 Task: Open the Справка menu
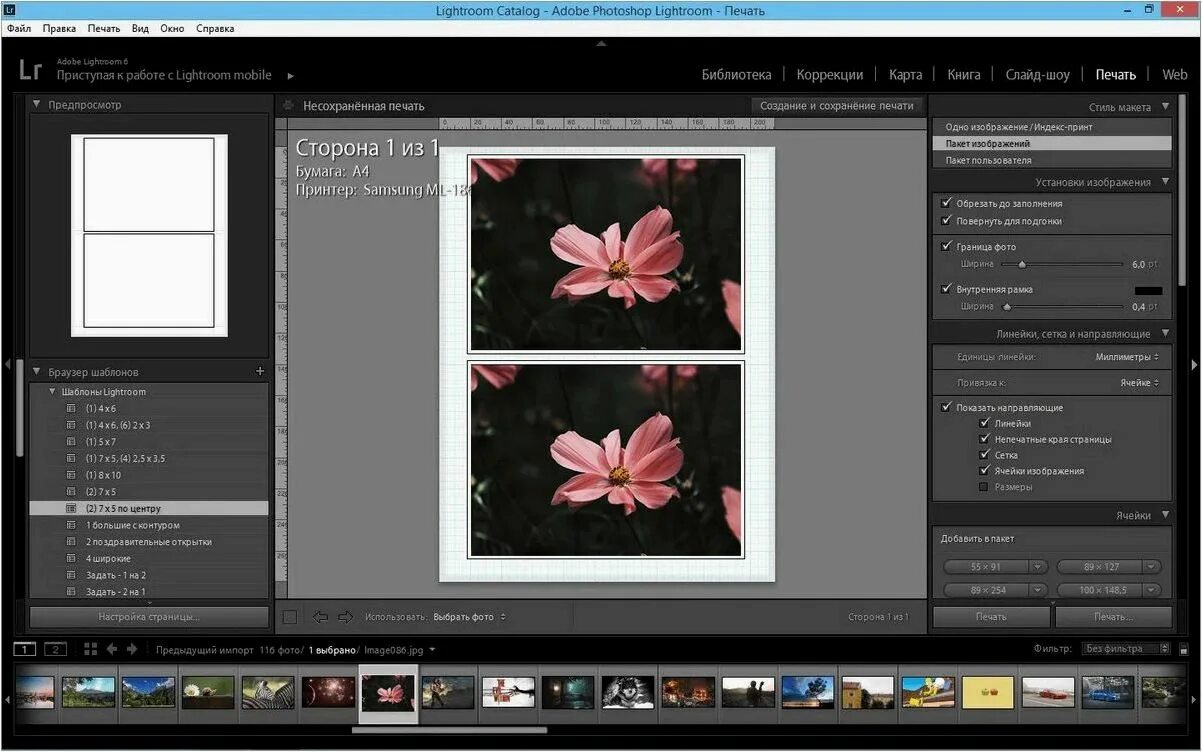coord(215,28)
